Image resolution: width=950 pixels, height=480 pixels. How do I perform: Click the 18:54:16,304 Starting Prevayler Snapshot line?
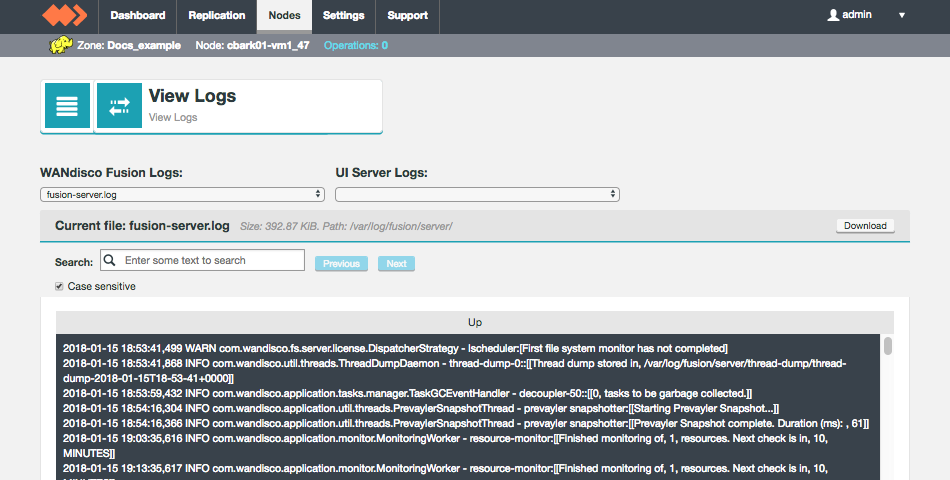point(420,408)
